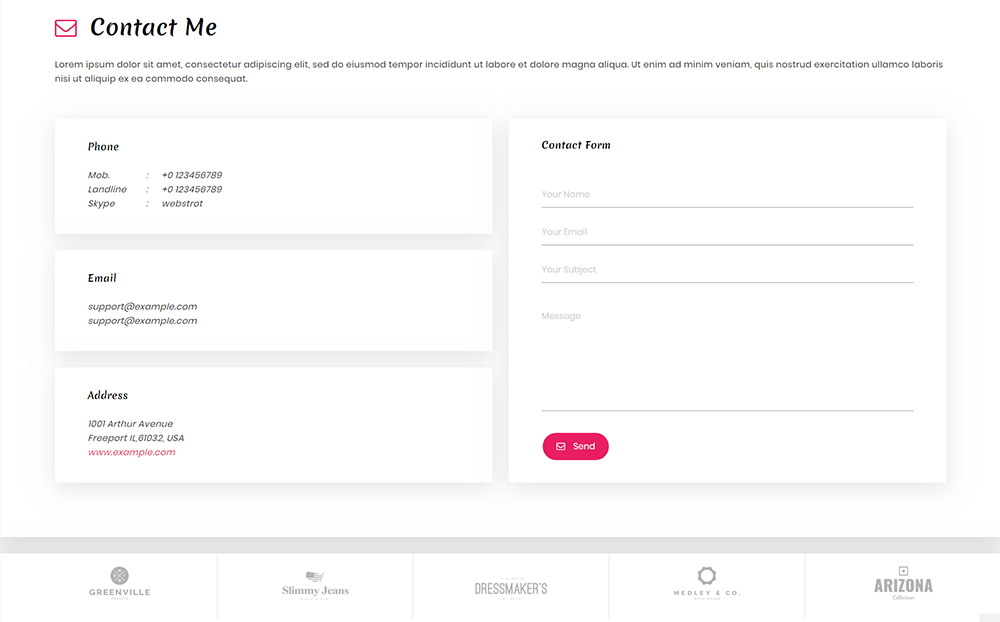The width and height of the screenshot is (1000, 622).
Task: Click the pink envelope icon beside Contact Me
Action: click(66, 28)
